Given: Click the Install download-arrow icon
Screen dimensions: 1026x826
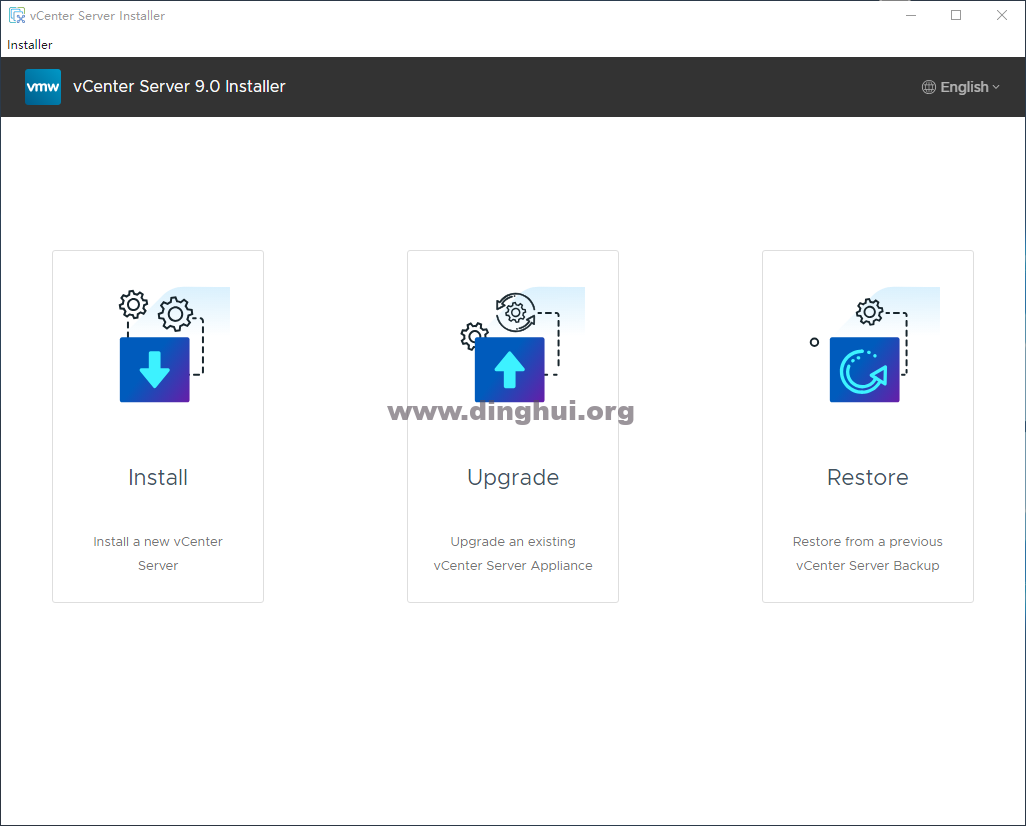Looking at the screenshot, I should [x=154, y=369].
